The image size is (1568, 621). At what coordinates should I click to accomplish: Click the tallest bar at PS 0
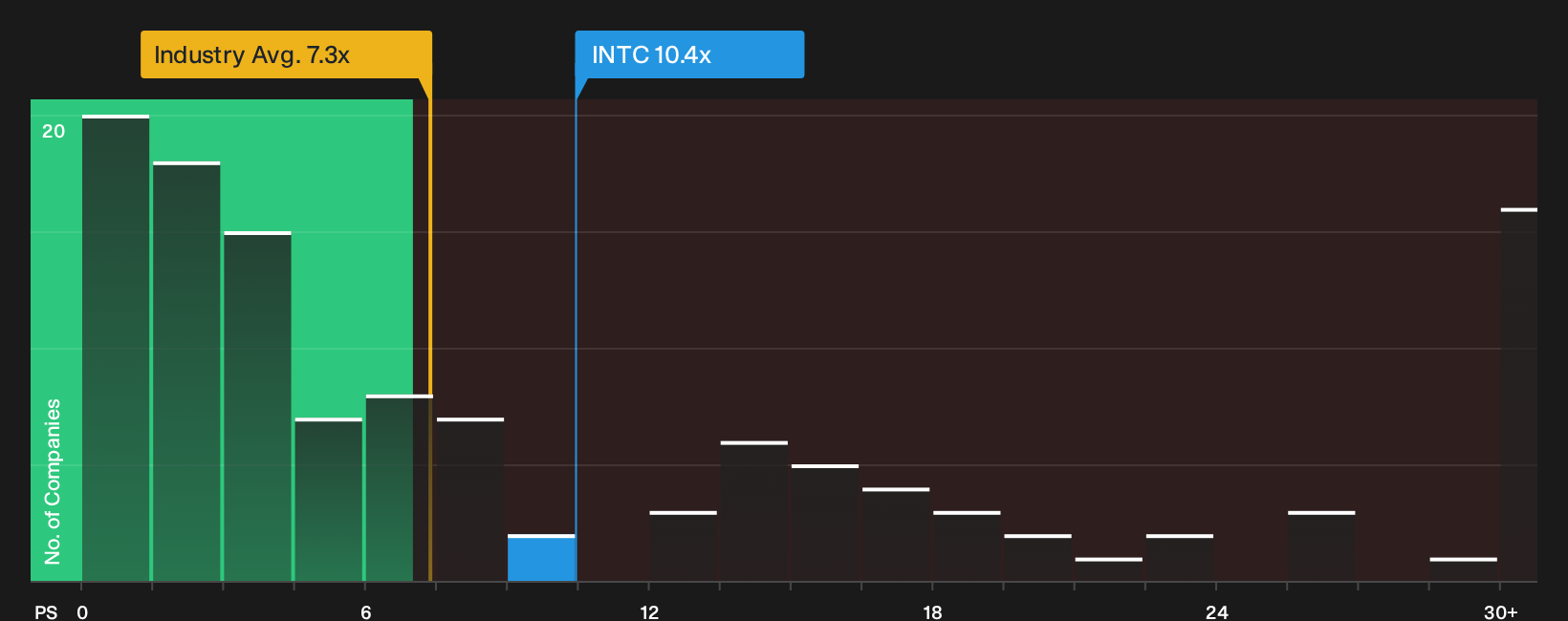coord(116,348)
